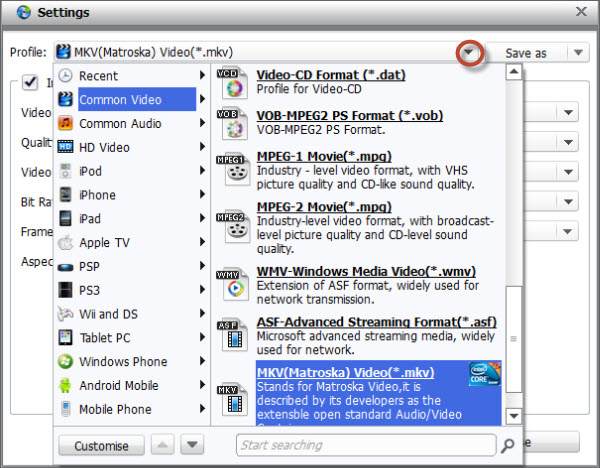Click the MKV format file icon
This screenshot has width=600, height=468.
pyautogui.click(x=233, y=400)
